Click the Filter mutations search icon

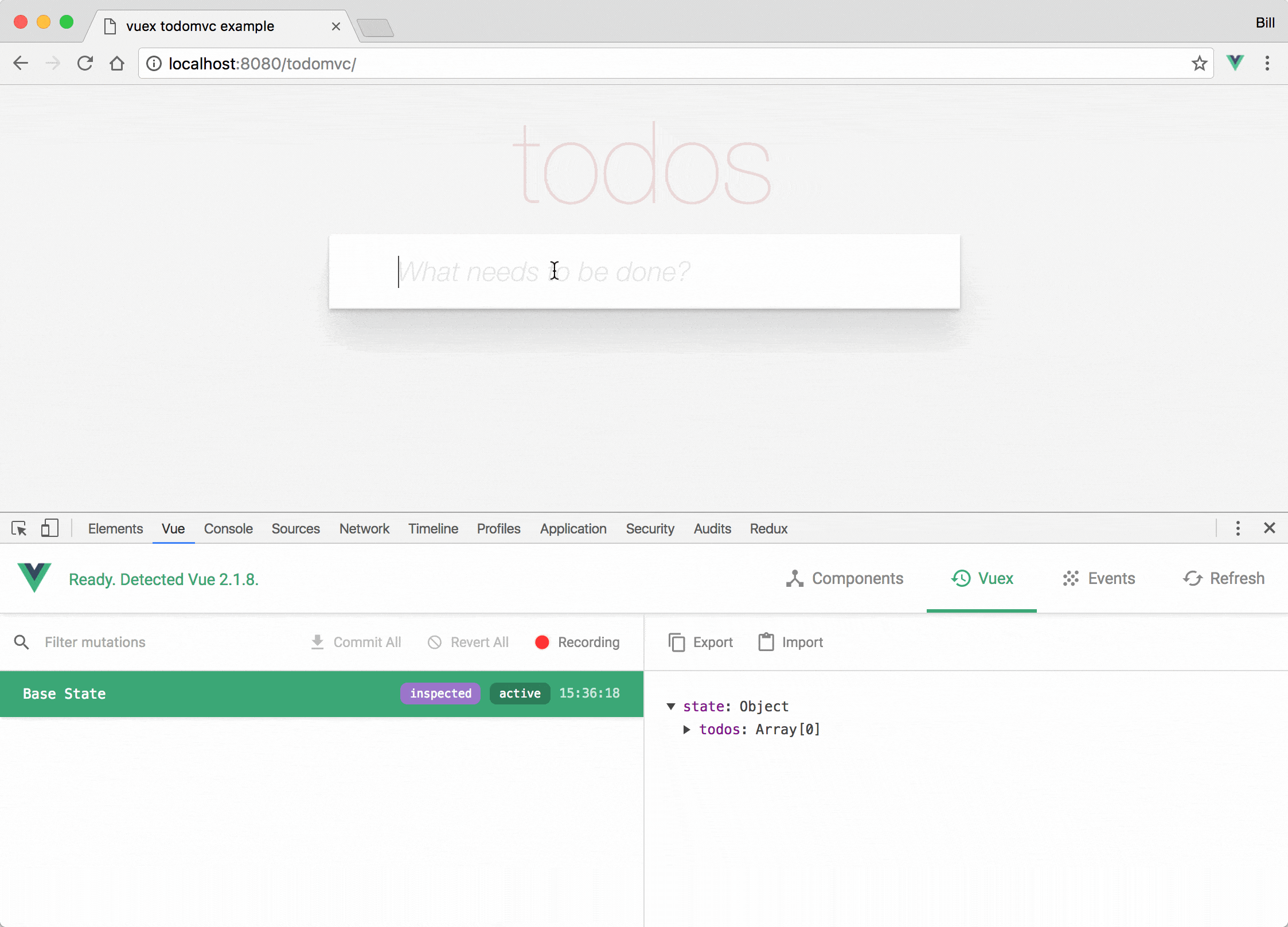pos(21,642)
